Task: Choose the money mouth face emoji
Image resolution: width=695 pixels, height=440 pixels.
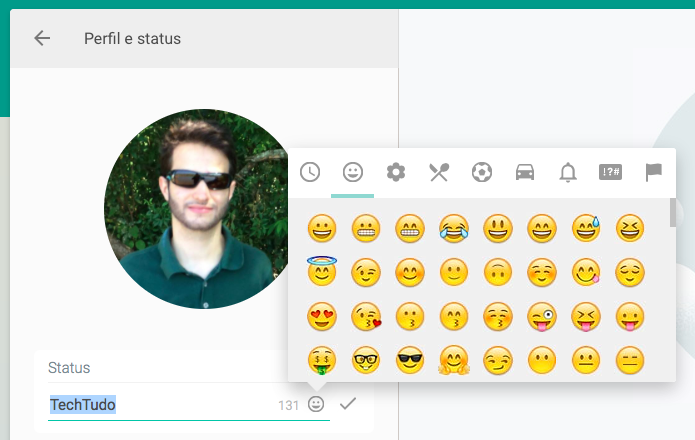Action: (322, 360)
